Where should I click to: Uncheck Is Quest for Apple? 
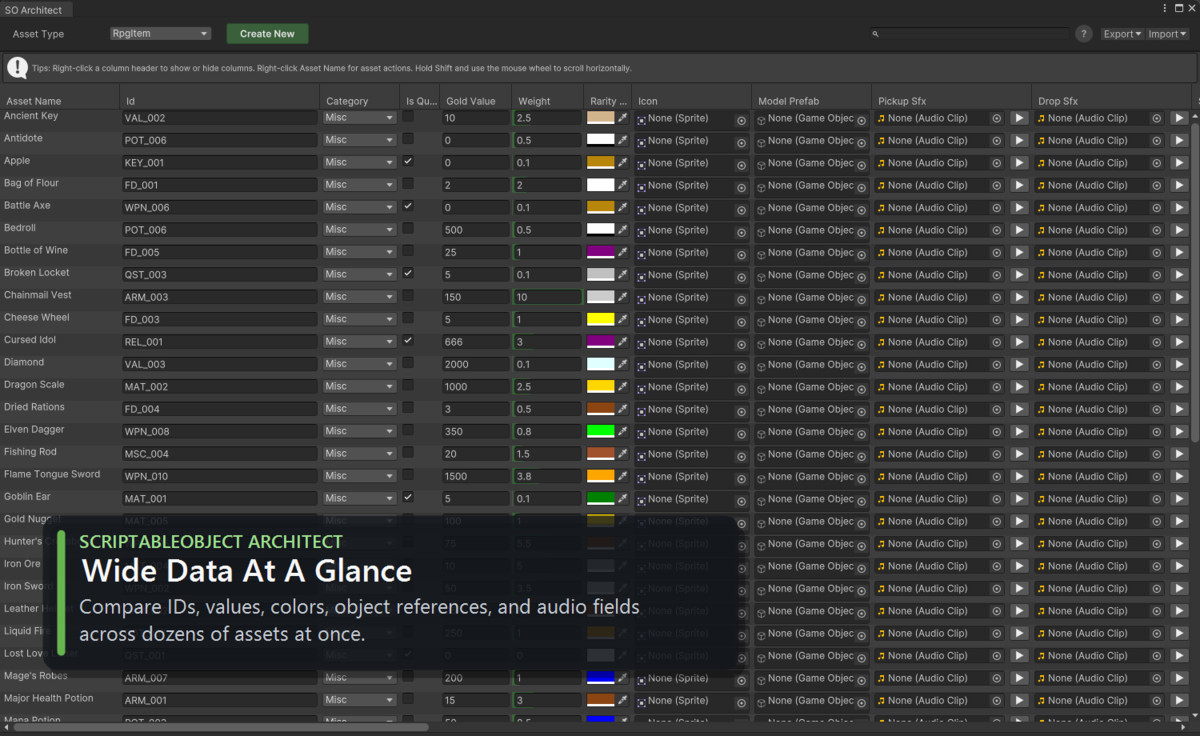[408, 161]
